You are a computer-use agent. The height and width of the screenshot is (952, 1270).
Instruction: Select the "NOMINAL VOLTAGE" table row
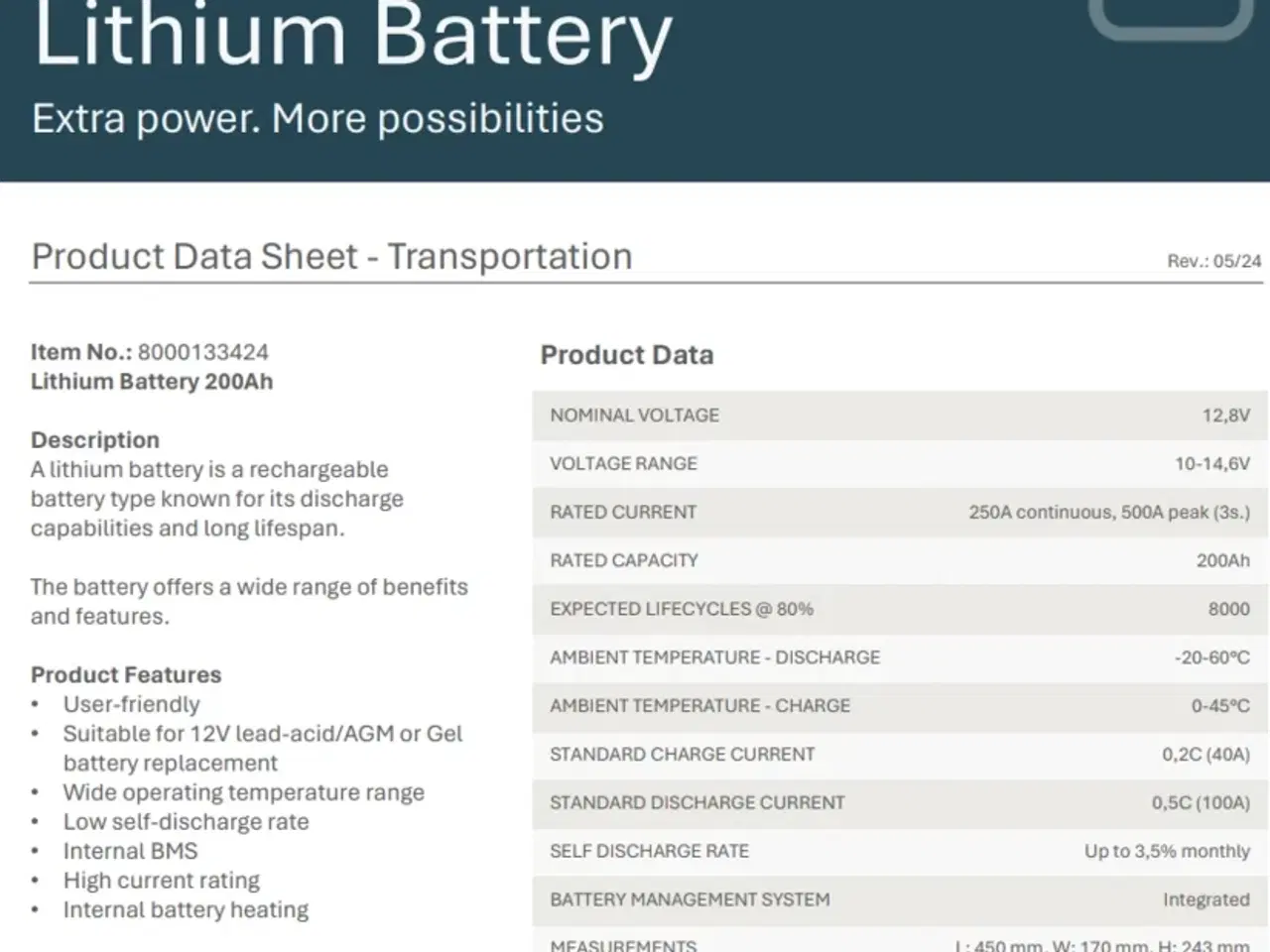pos(899,416)
